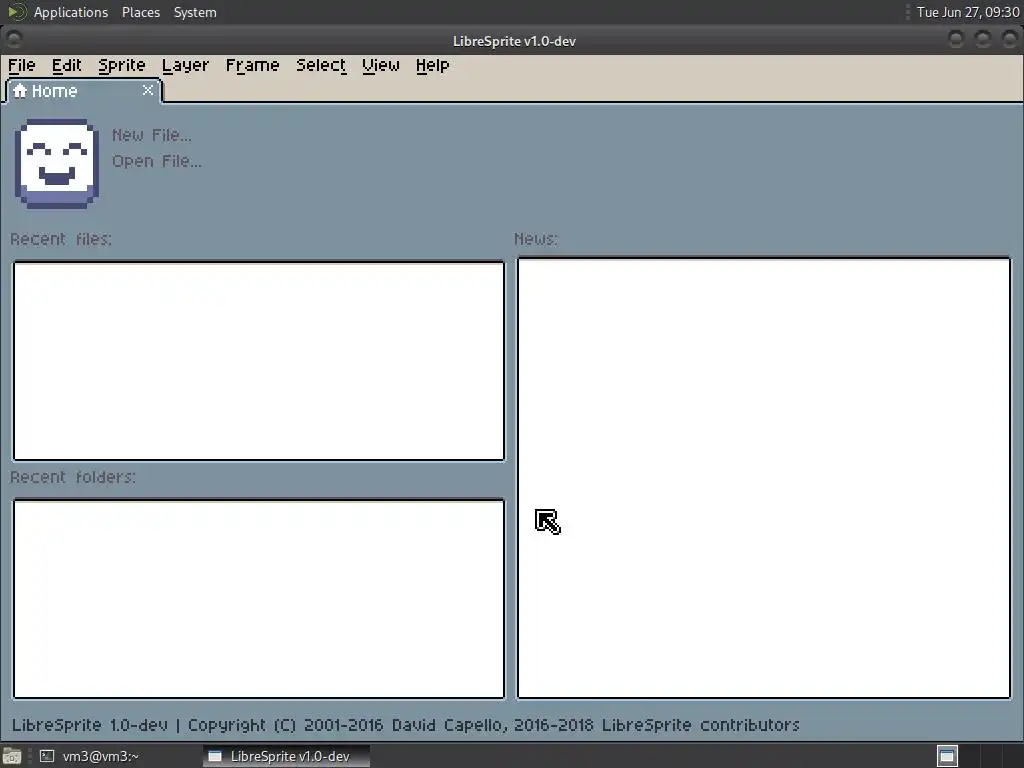Open the Sprite menu
The image size is (1024, 768).
coord(121,65)
